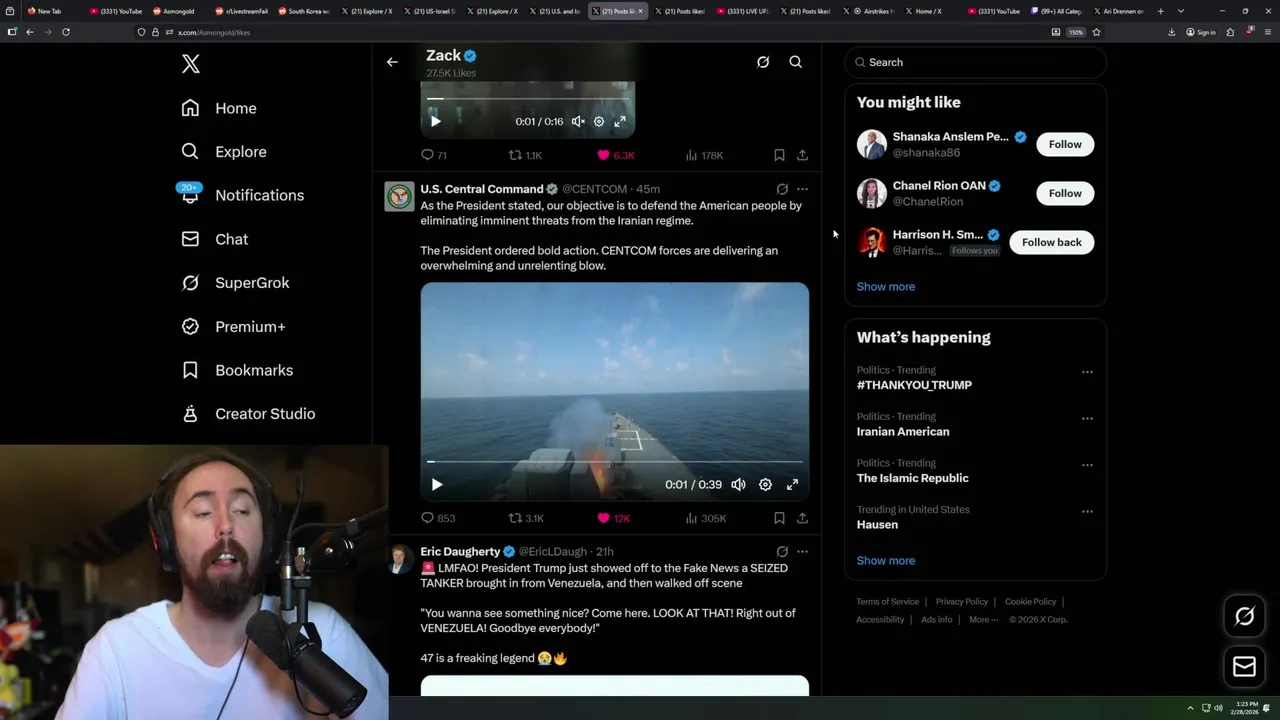View analytics of the 305K views post
1280x720 pixels.
[x=705, y=518]
